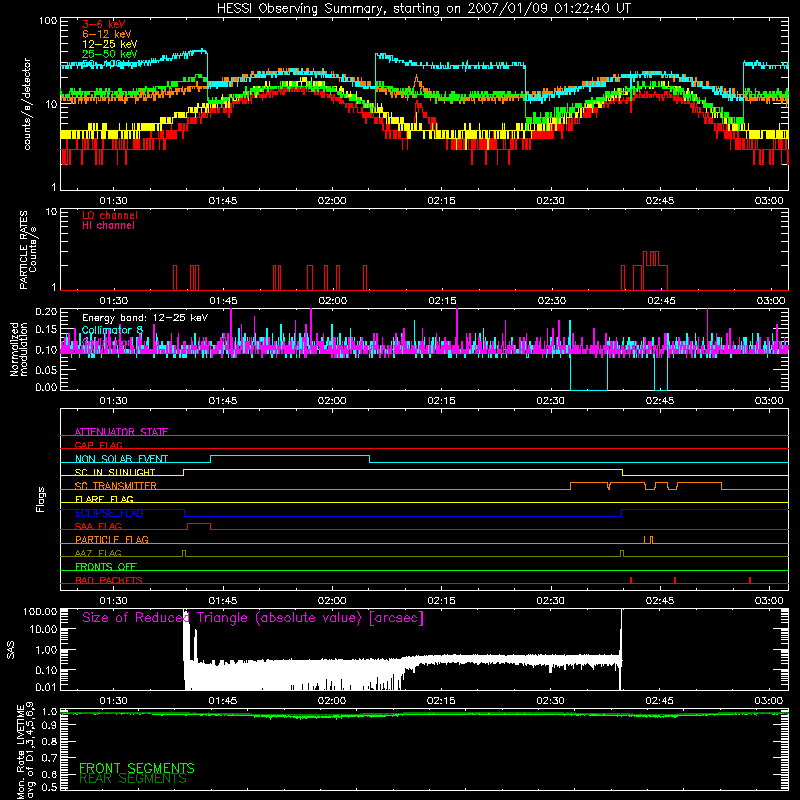800x800 pixels.
Task: Click the Normalized modulation axis label
Action: tap(19, 349)
